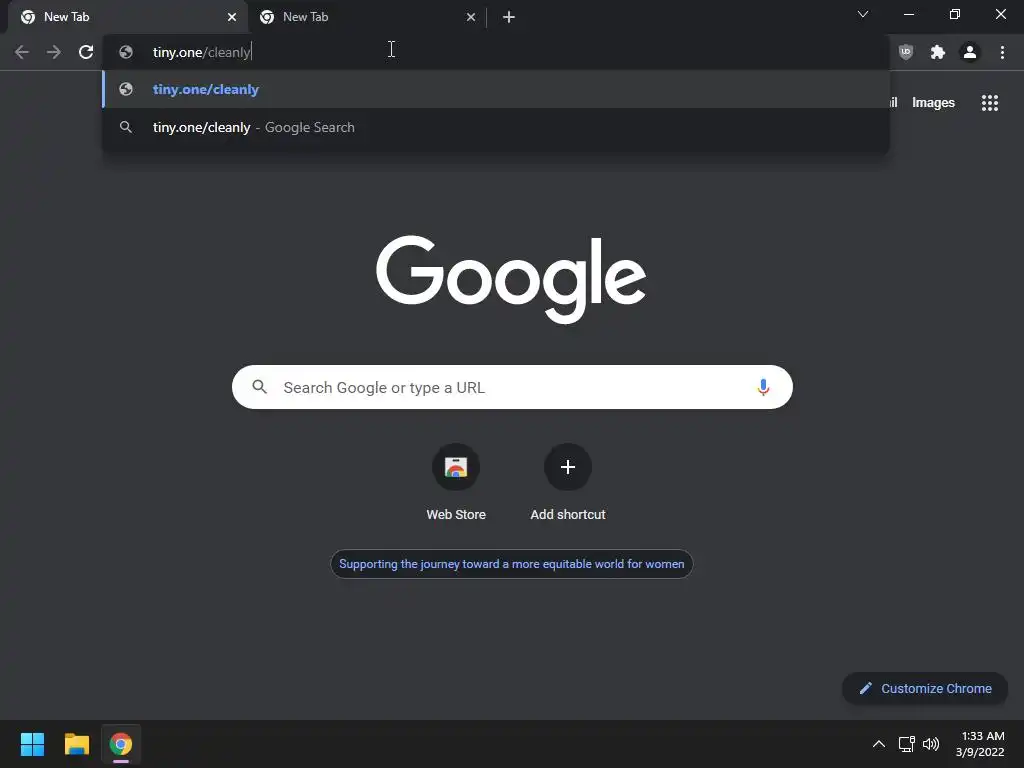
Task: Open the Extensions puzzle icon
Action: coord(938,52)
